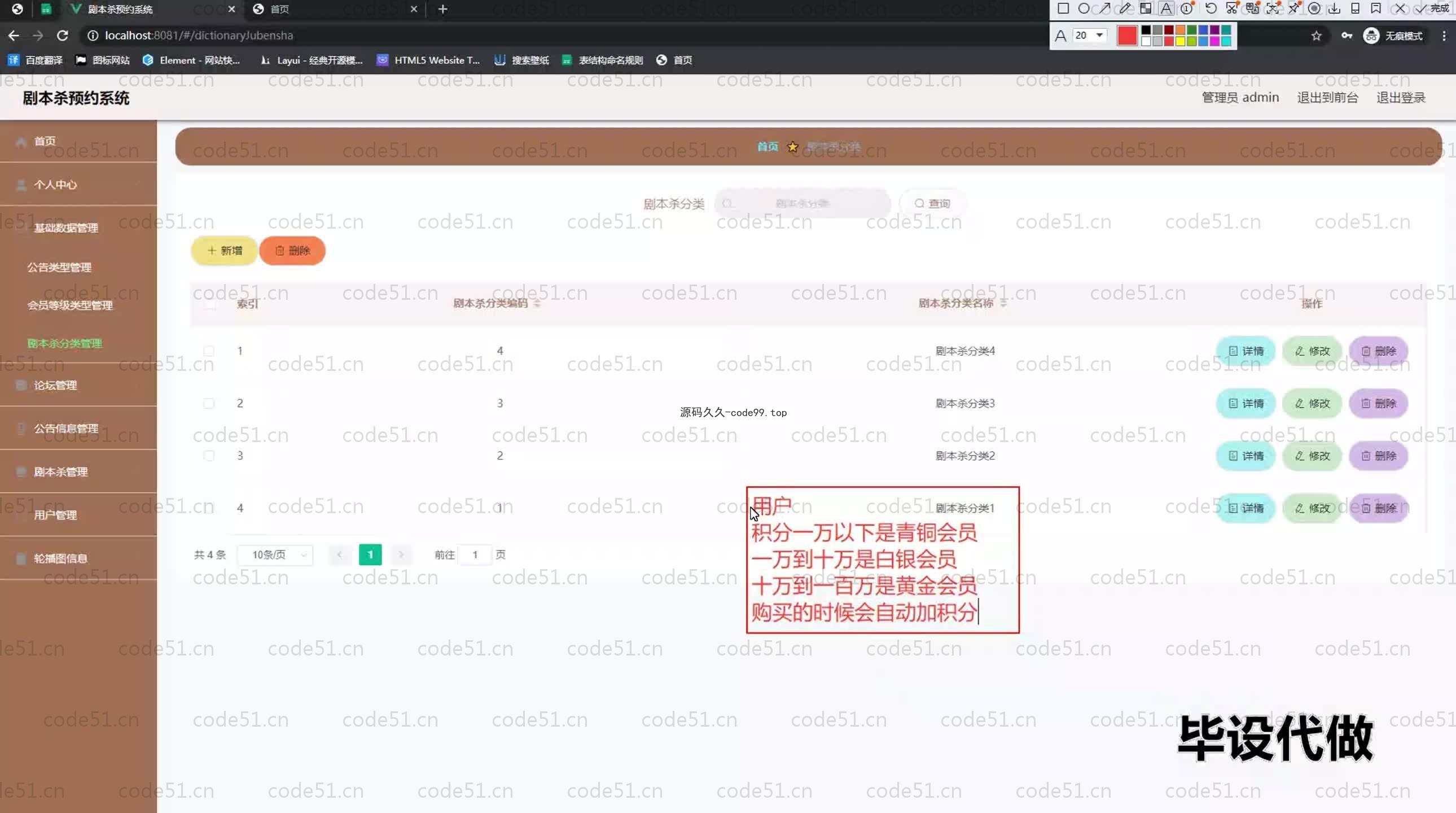Save screenshot with the download icon
Screen dimensions: 1456x813
tap(1335, 8)
